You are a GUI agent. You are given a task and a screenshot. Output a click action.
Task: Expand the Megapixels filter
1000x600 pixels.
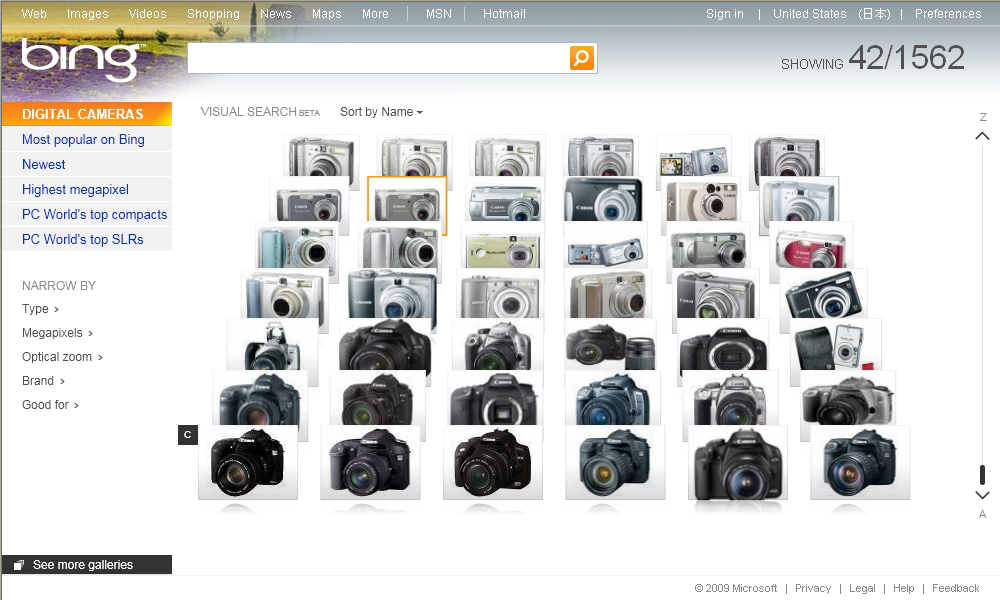[57, 333]
